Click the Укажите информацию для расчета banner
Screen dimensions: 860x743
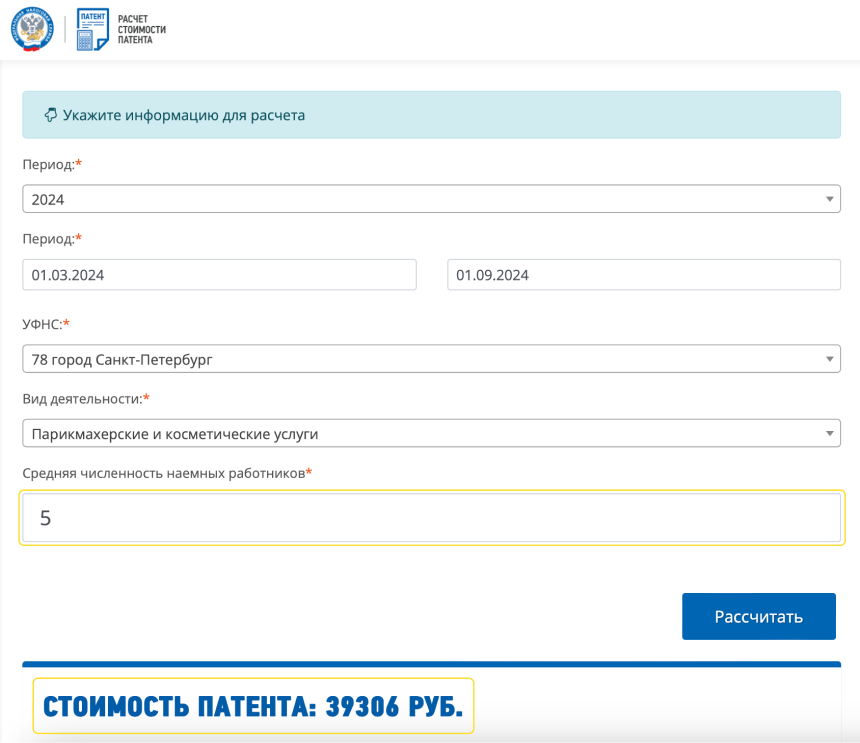coord(430,114)
